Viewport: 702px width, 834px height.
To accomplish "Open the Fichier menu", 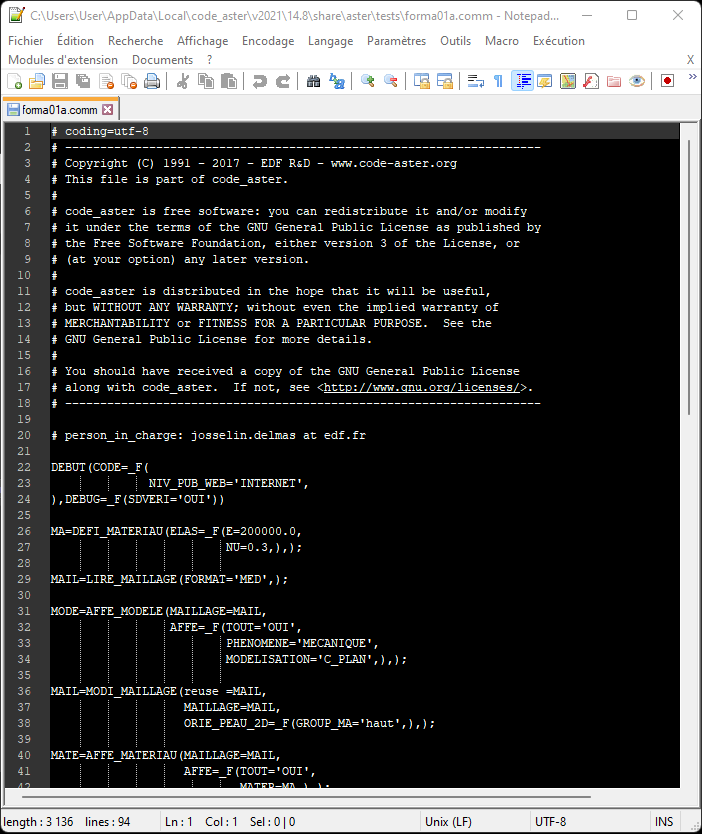I will [x=26, y=41].
